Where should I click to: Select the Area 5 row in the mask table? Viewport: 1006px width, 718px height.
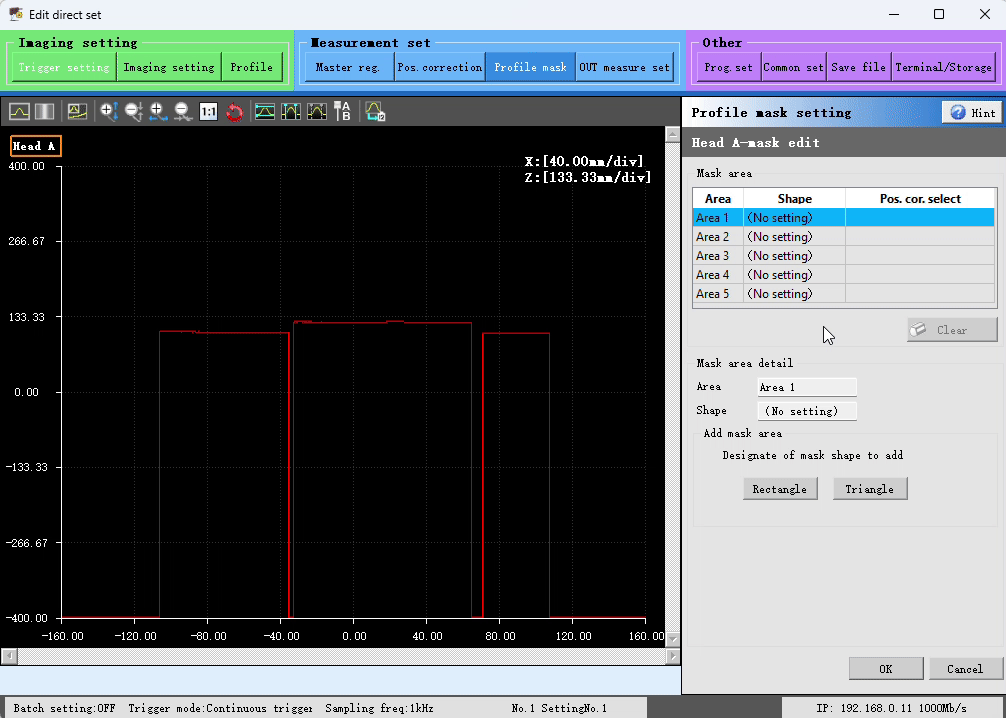pos(844,293)
